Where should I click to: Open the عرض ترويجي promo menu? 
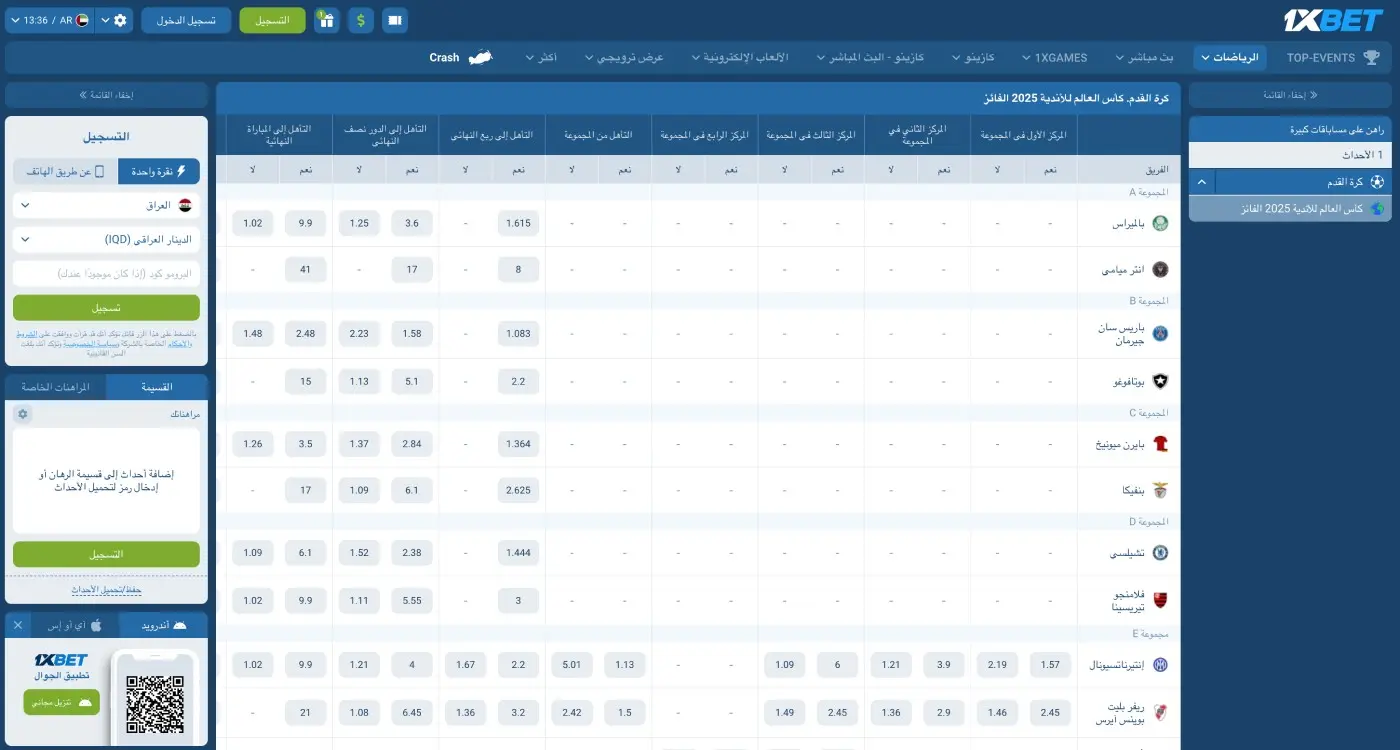[624, 58]
